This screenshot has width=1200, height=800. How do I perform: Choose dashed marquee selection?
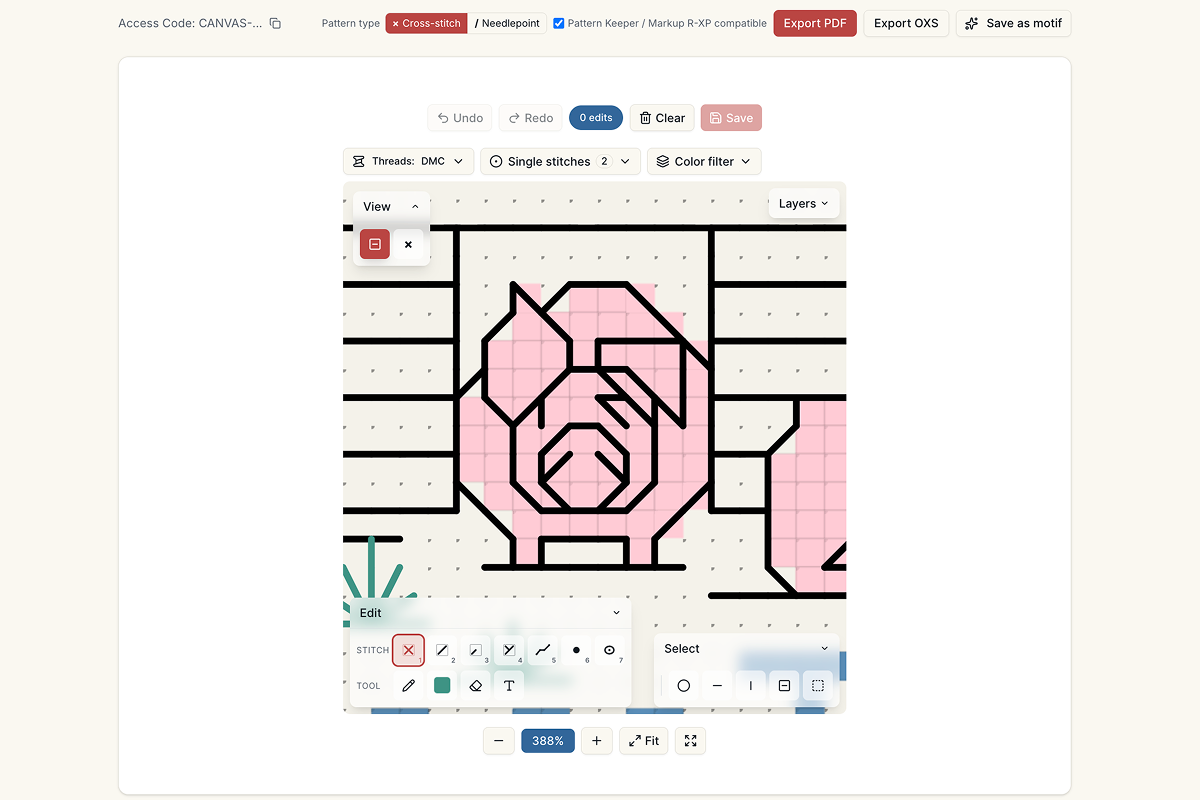coord(818,686)
